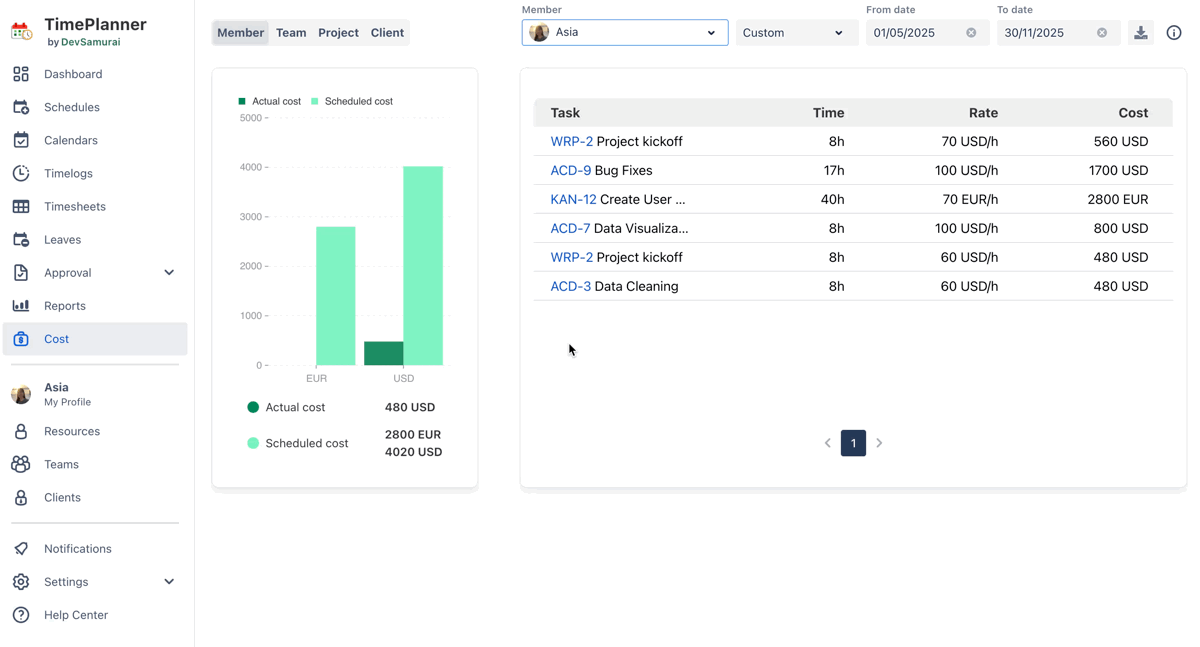Screen dimensions: 1200x647
Task: Open the ACD-9 task link
Action: coord(570,170)
